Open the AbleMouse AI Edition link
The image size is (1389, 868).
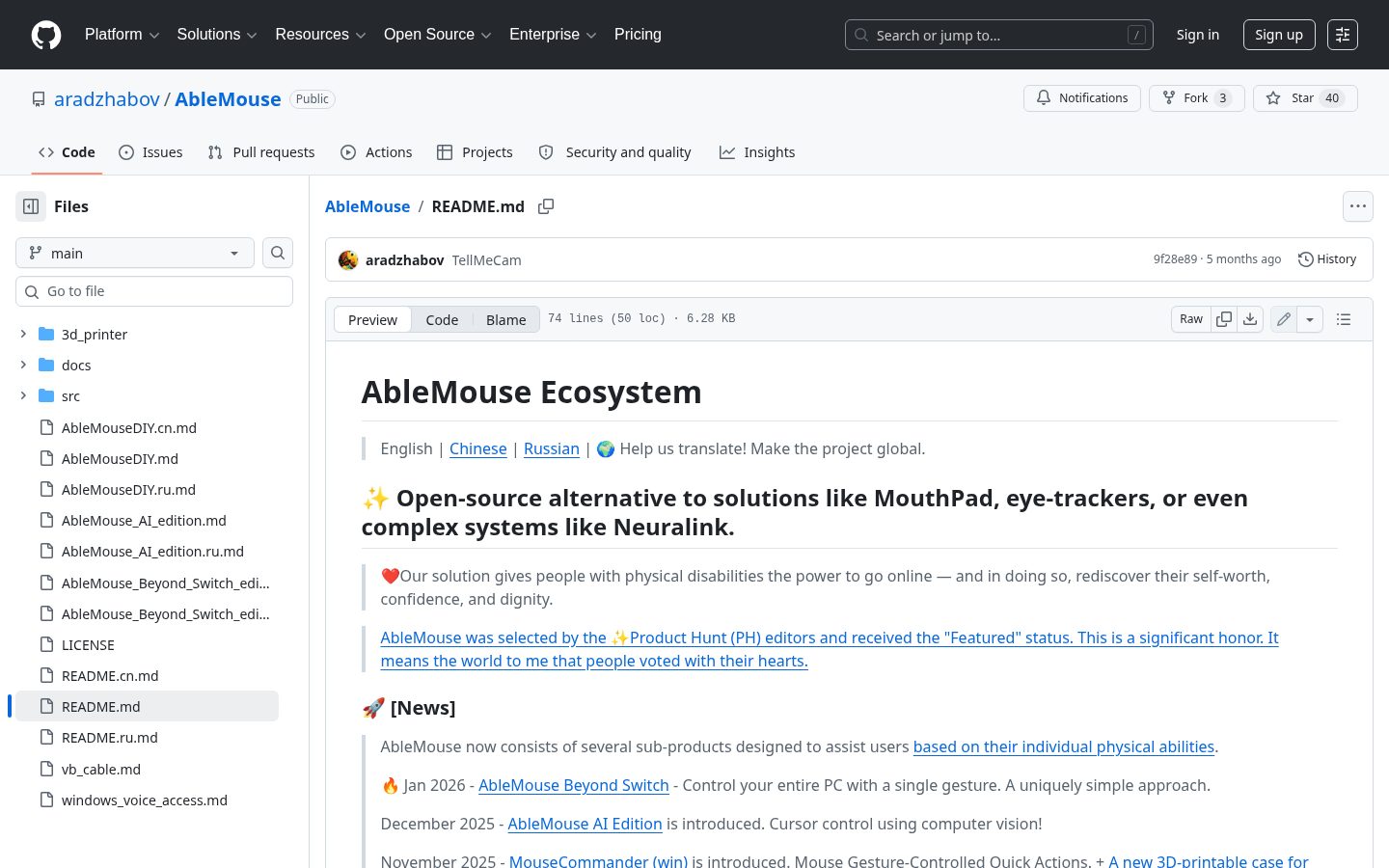pos(585,824)
